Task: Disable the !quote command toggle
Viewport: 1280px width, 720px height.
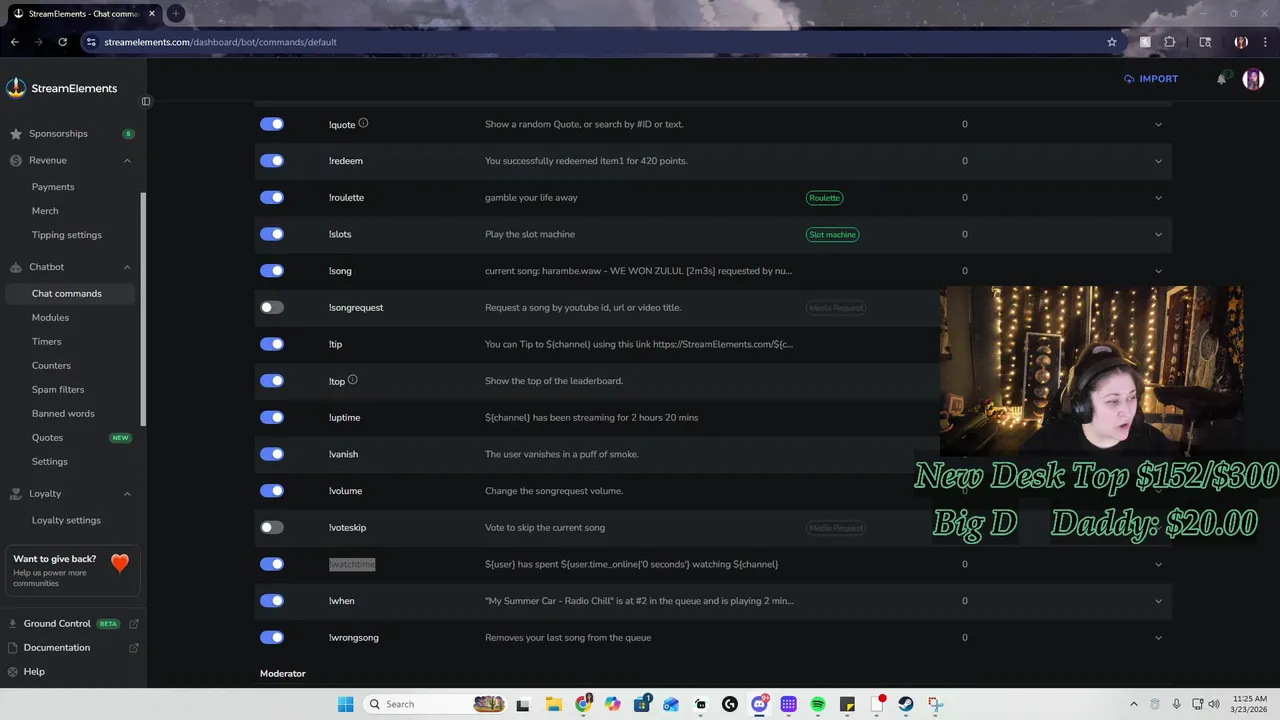Action: pyautogui.click(x=272, y=124)
